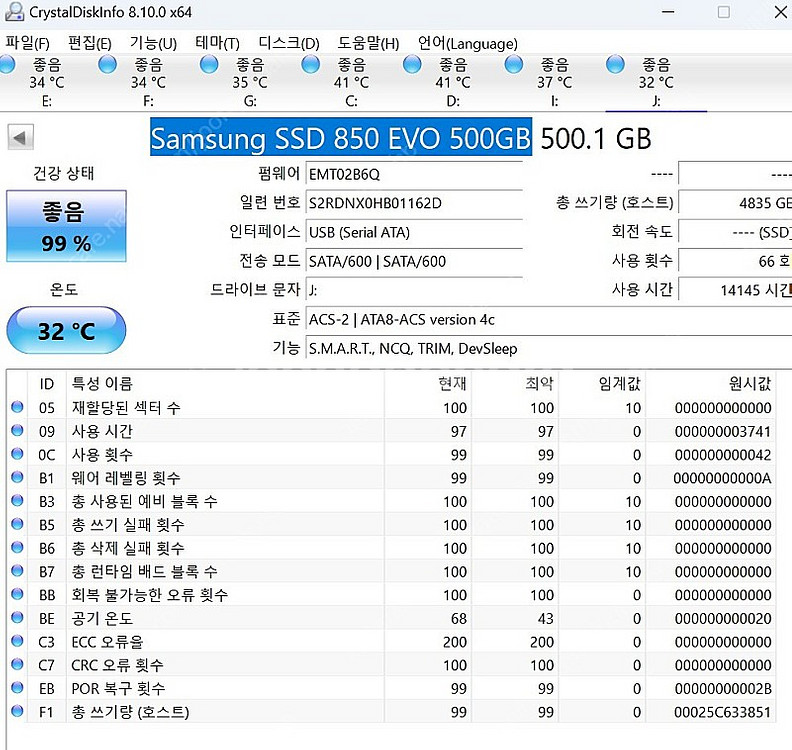The image size is (792, 750).
Task: Open the 언어(Language) menu
Action: click(467, 43)
